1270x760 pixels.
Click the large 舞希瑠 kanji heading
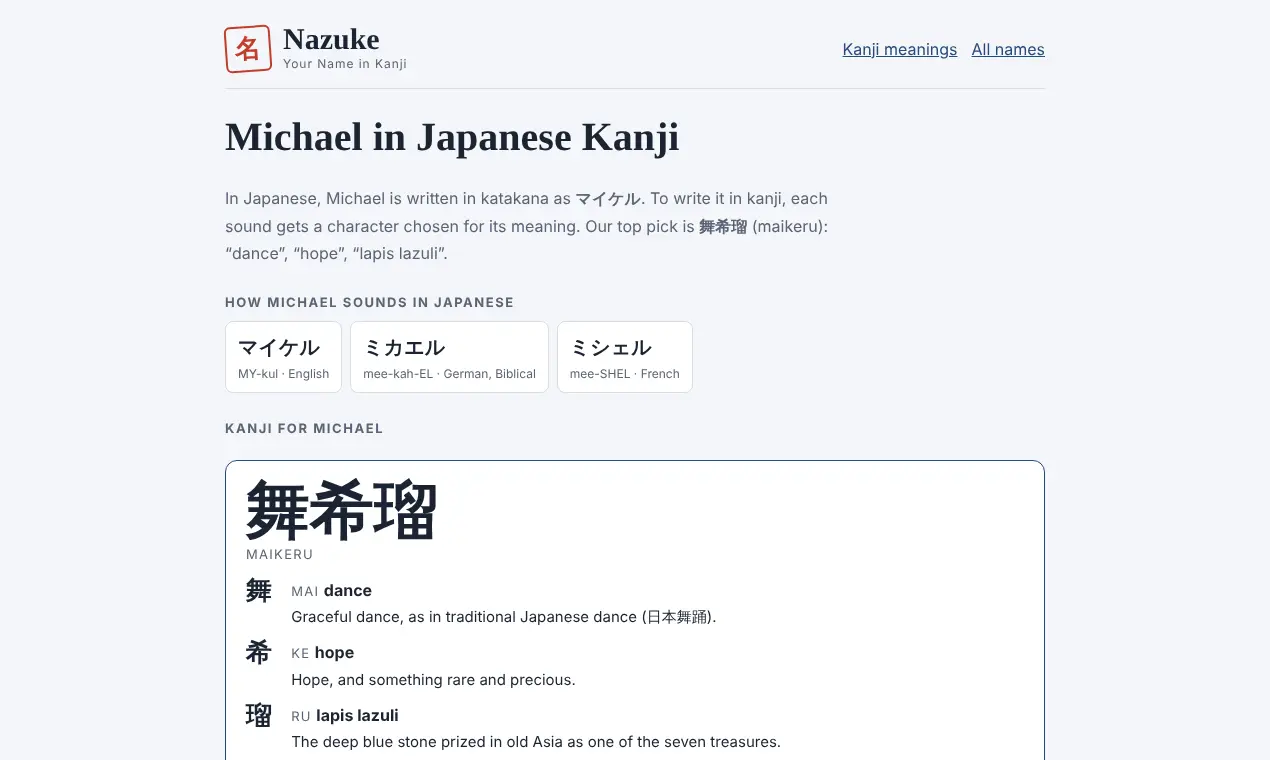342,510
